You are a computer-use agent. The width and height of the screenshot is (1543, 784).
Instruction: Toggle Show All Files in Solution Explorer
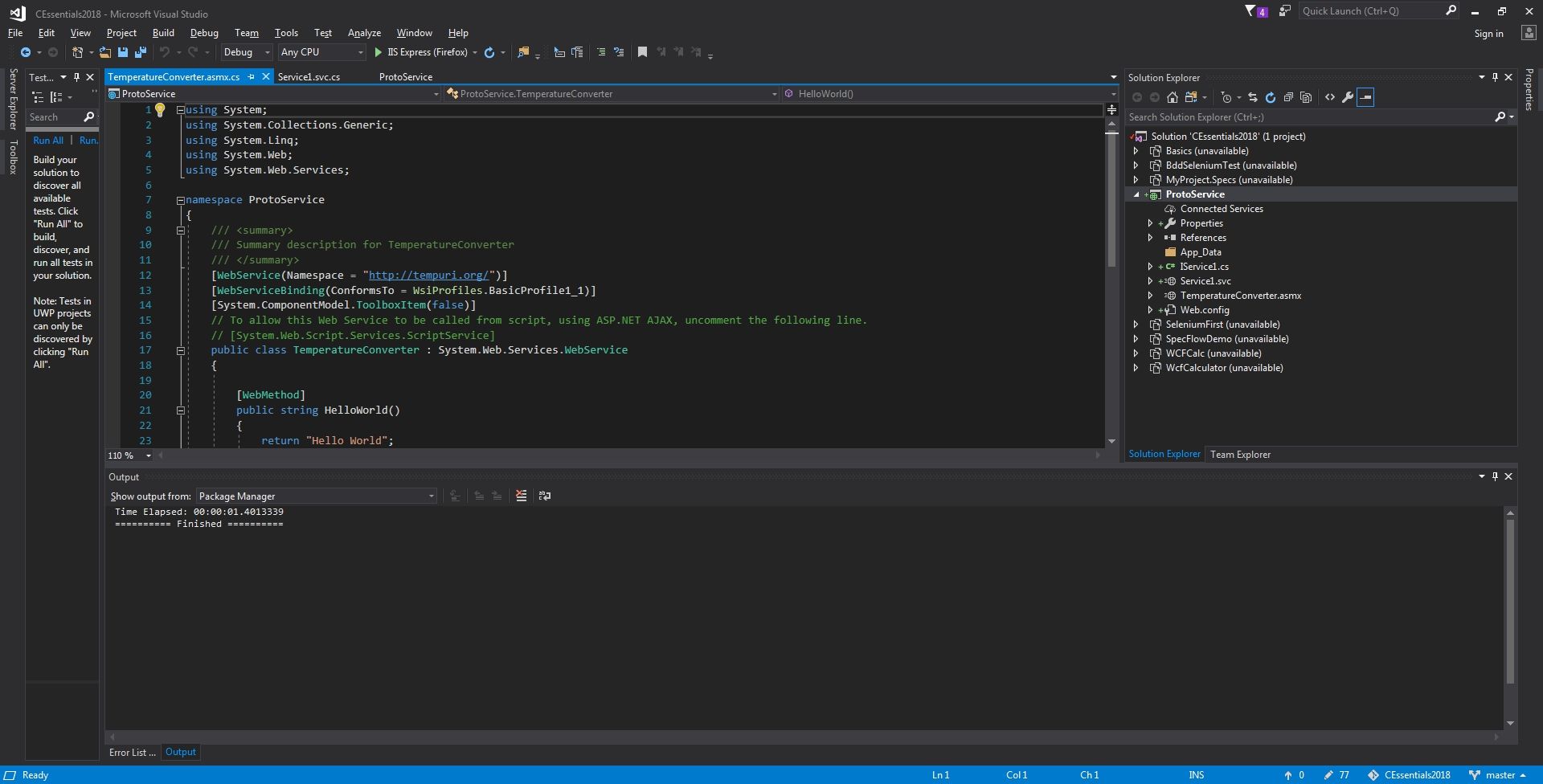coord(1306,97)
